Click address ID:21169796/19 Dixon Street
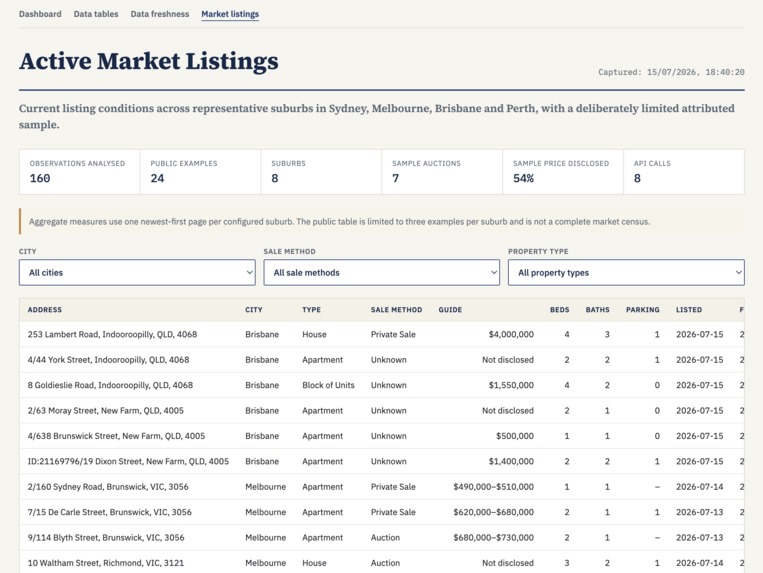 128,461
